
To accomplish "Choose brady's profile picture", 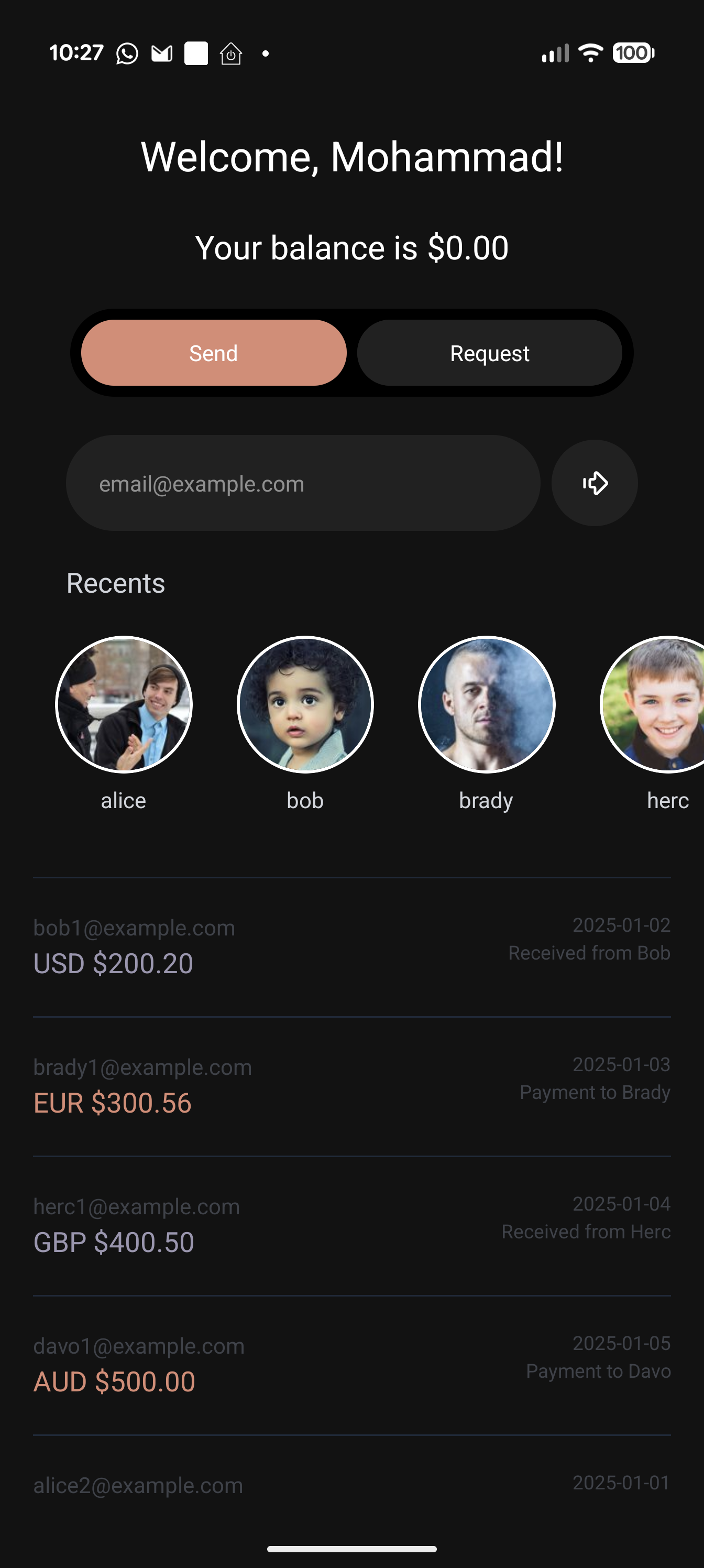I will pyautogui.click(x=486, y=704).
